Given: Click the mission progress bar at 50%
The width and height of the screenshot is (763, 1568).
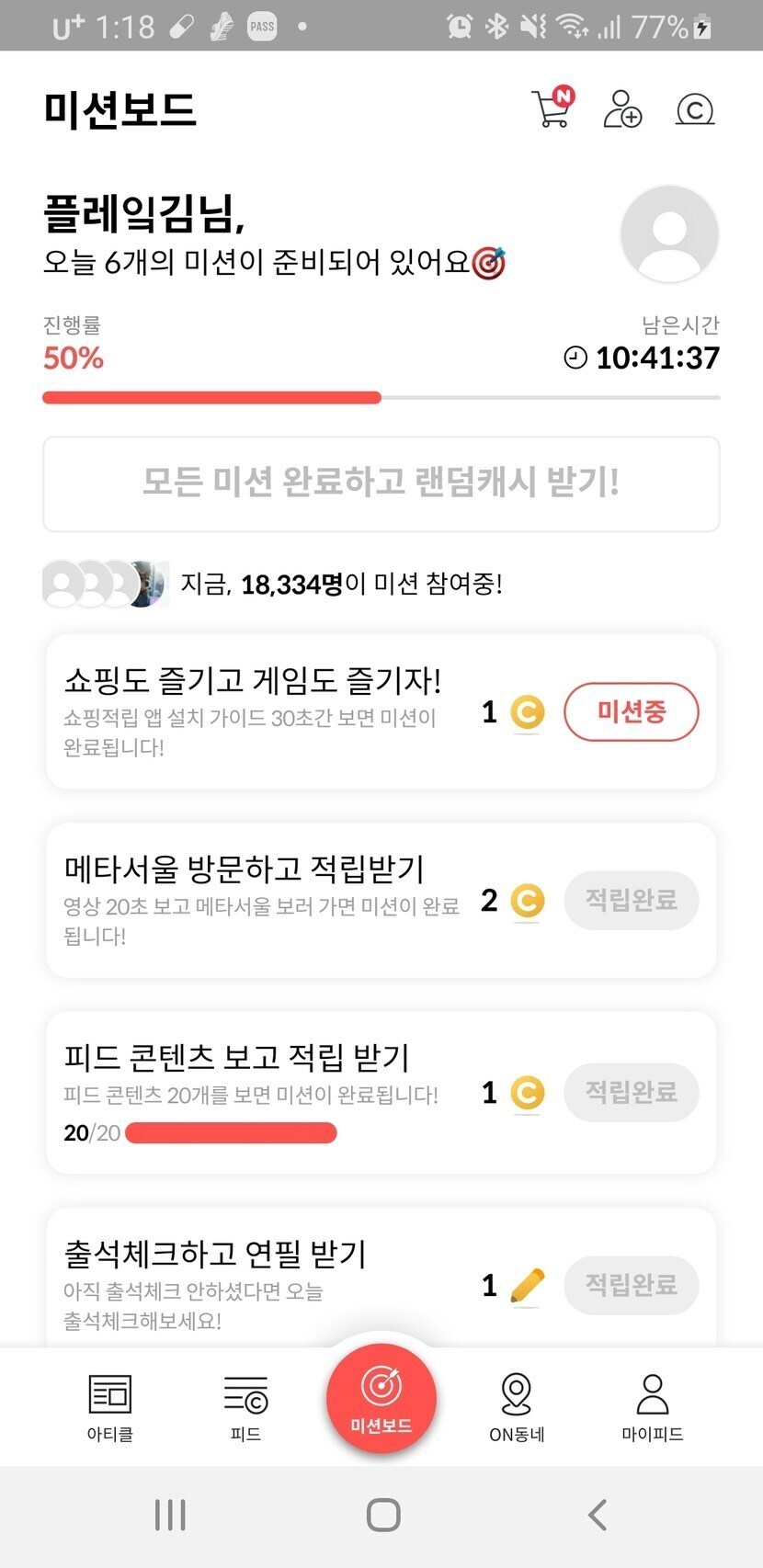Looking at the screenshot, I should point(381,398).
